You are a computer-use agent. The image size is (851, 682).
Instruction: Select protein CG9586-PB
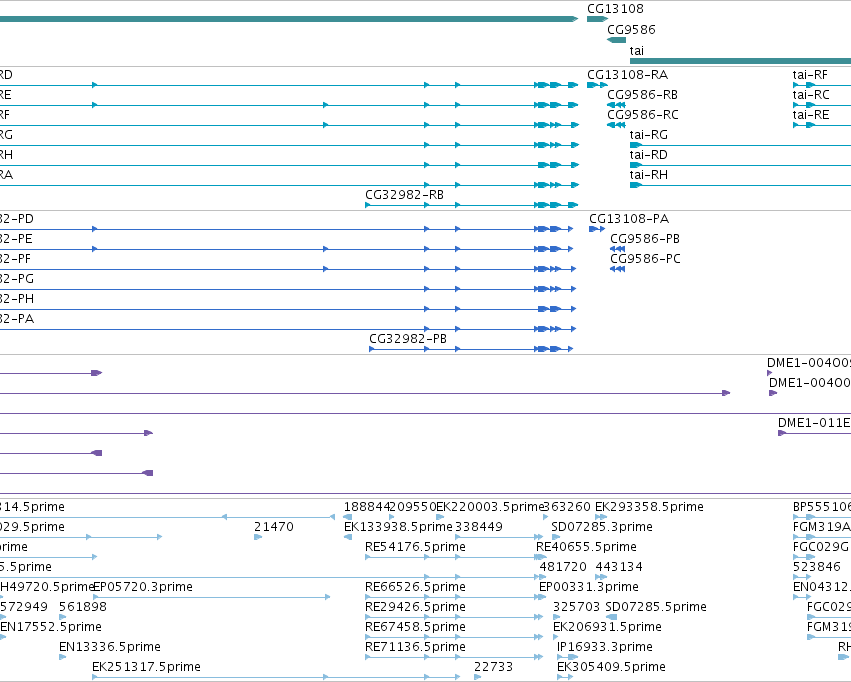tap(645, 239)
